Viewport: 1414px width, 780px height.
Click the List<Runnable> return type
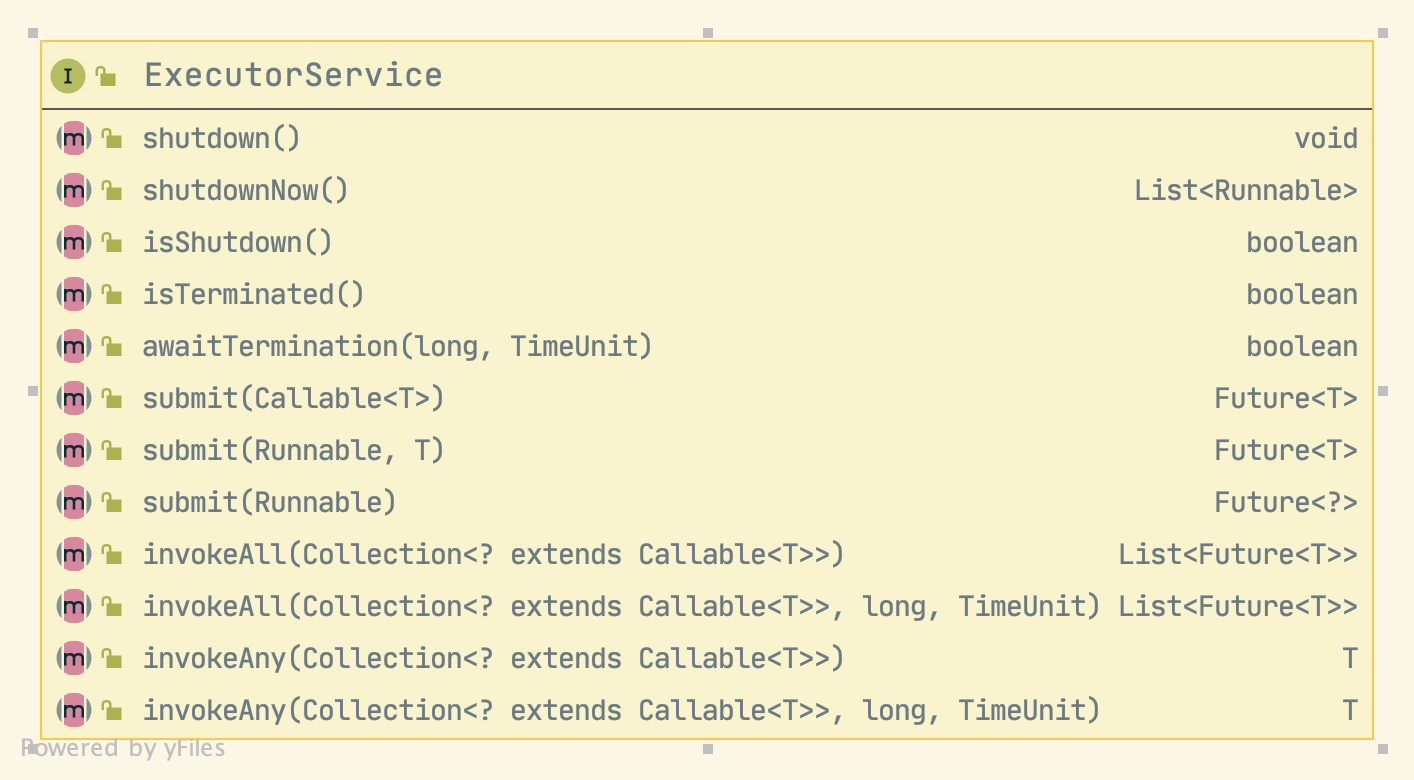[x=1245, y=191]
